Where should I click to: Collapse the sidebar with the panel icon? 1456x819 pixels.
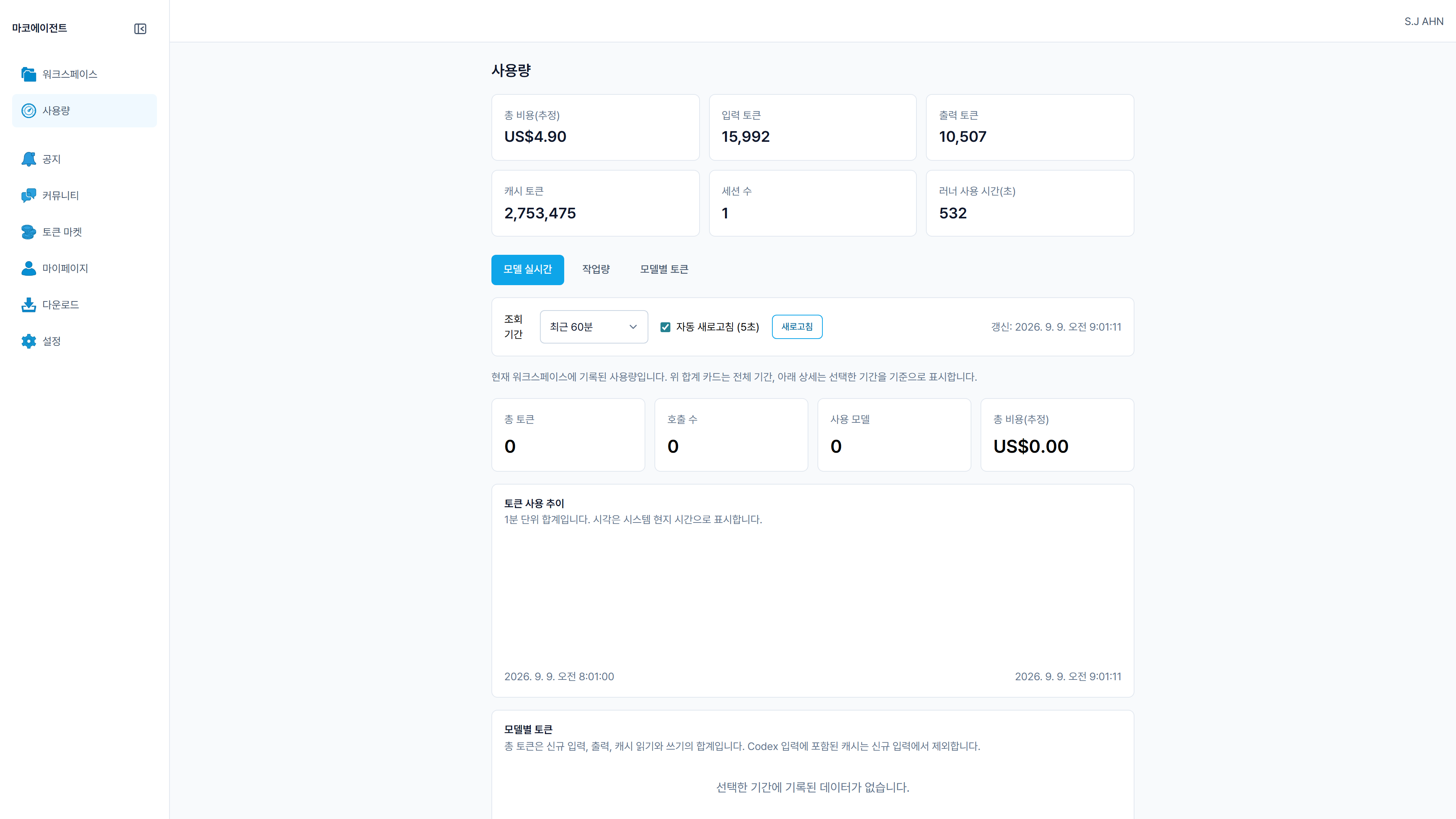(x=140, y=29)
